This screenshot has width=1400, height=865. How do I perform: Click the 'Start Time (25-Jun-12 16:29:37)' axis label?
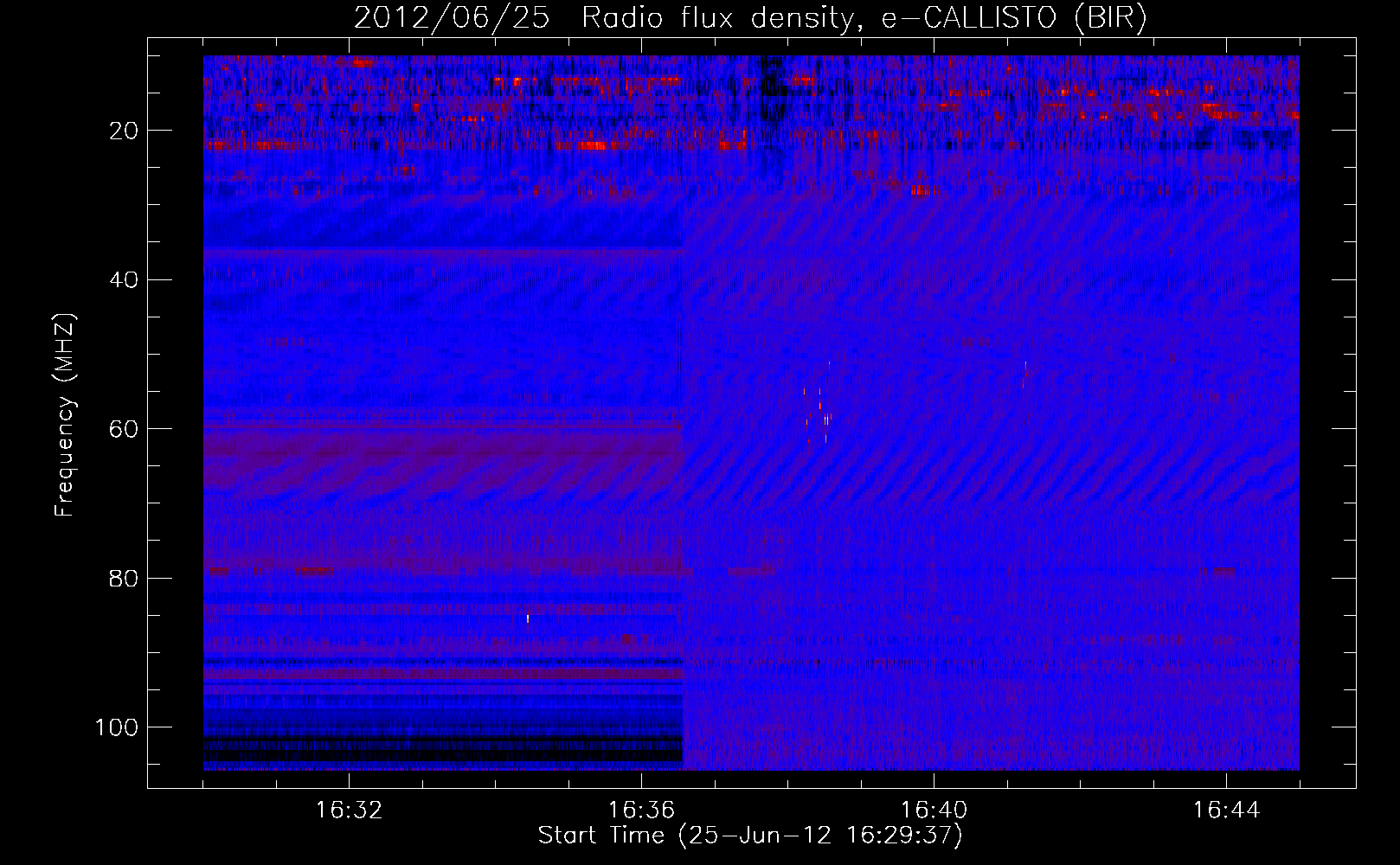point(750,836)
